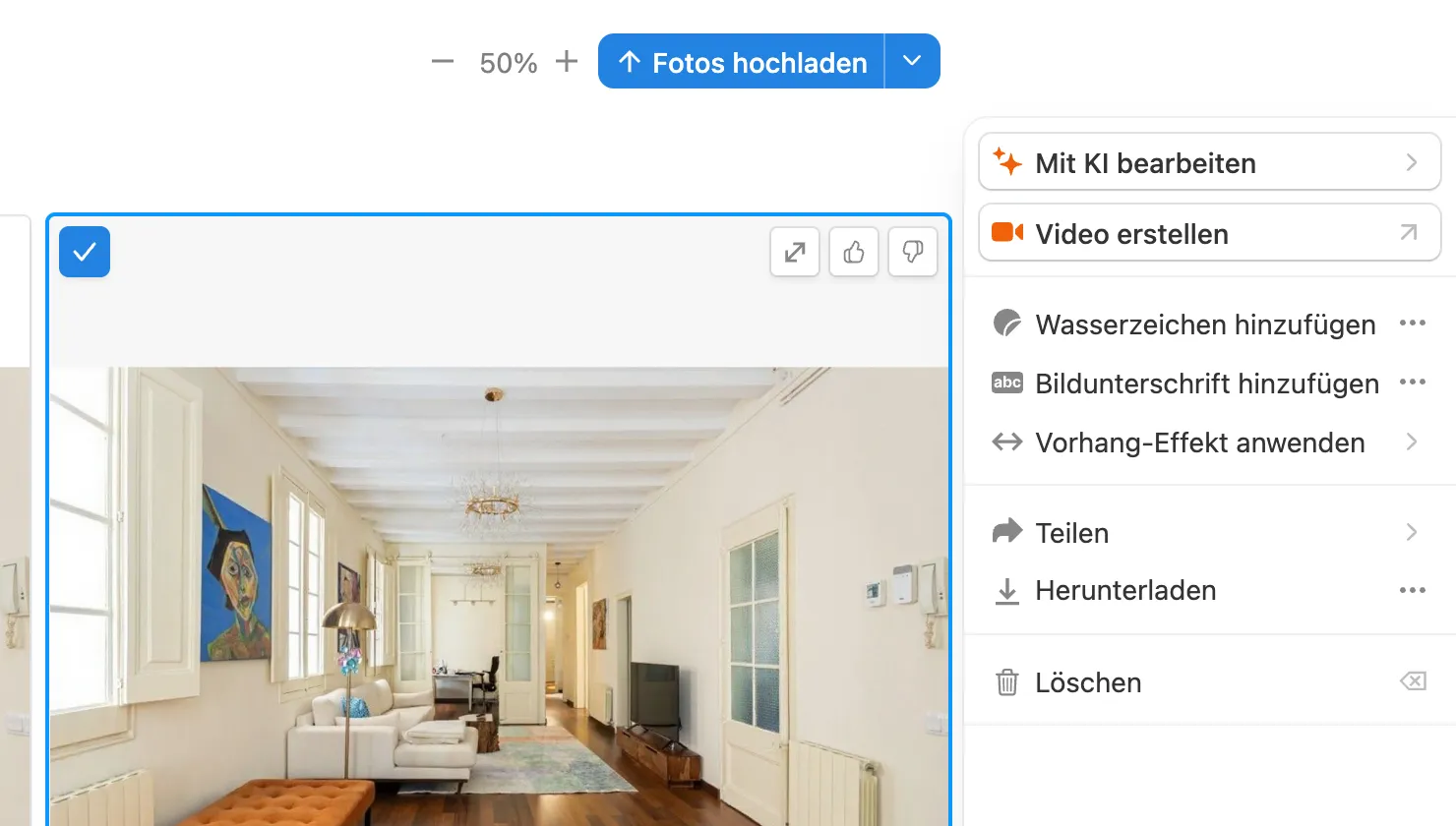The height and width of the screenshot is (826, 1456).
Task: Expand the Vorhang-Effekt anwenden chevron
Action: (x=1412, y=442)
